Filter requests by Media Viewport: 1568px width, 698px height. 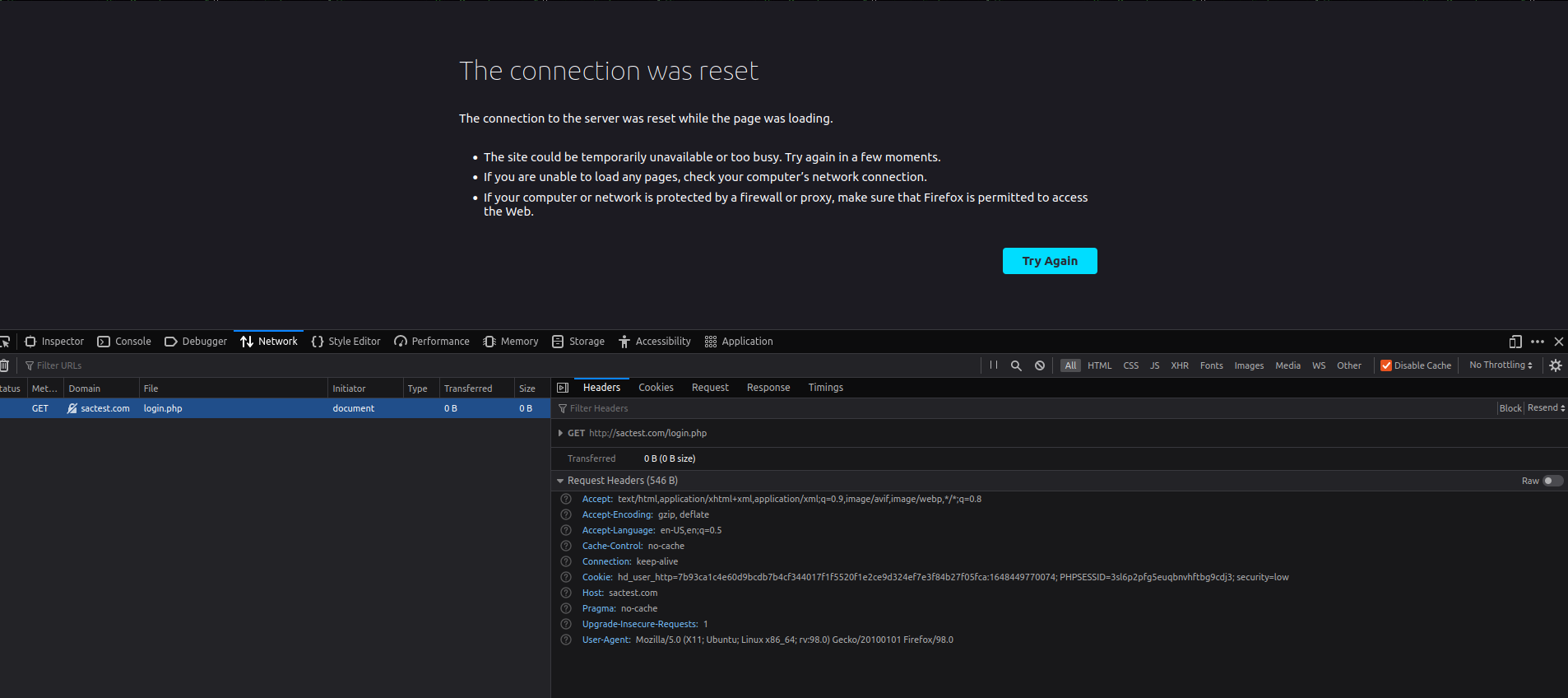(1287, 365)
